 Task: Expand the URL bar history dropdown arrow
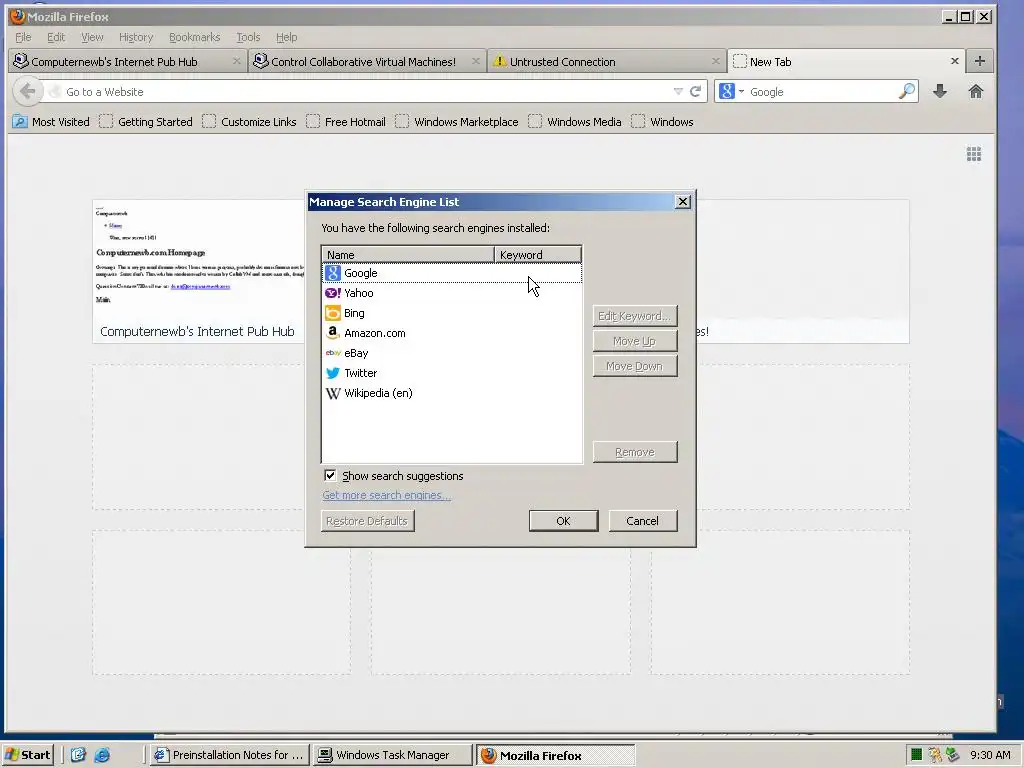coord(678,91)
